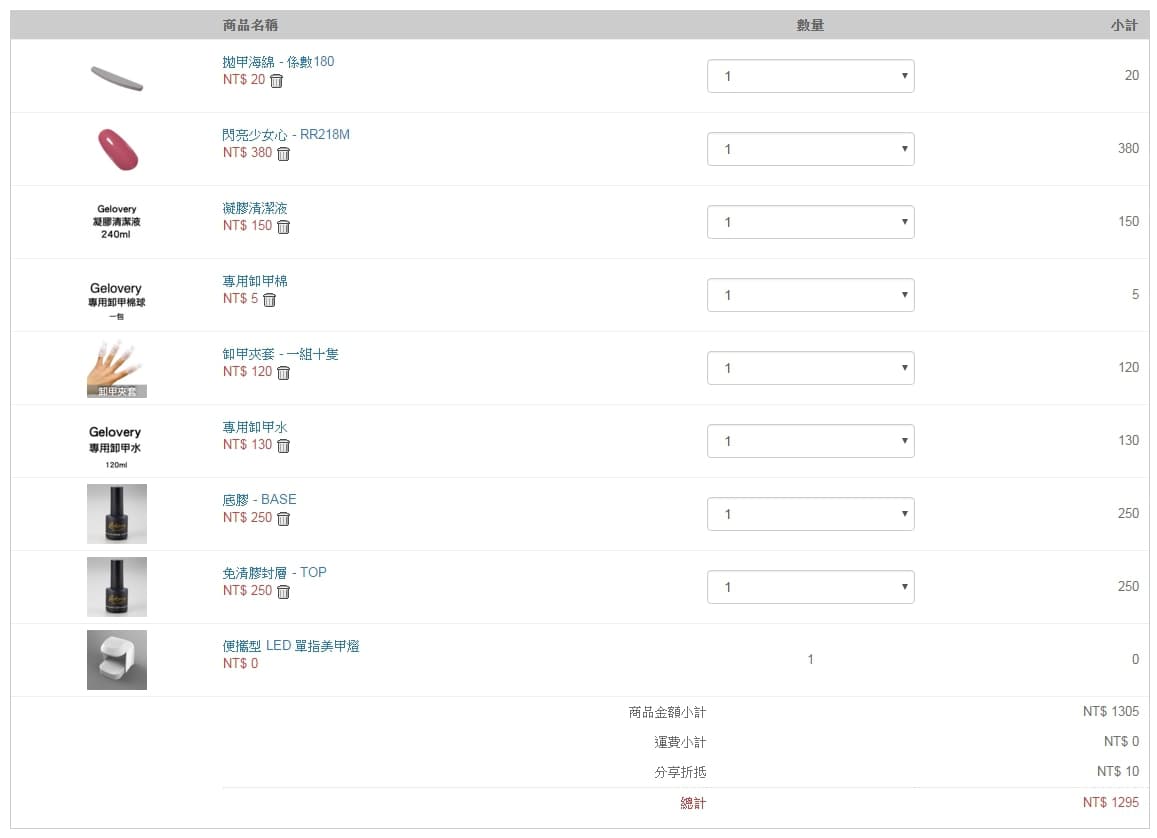Open quantity dropdown for 拋甲海綿

(x=810, y=76)
